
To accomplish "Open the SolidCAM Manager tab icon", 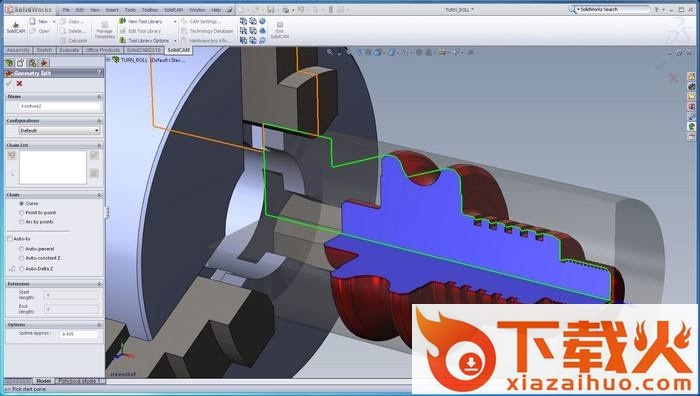I will 44,63.
